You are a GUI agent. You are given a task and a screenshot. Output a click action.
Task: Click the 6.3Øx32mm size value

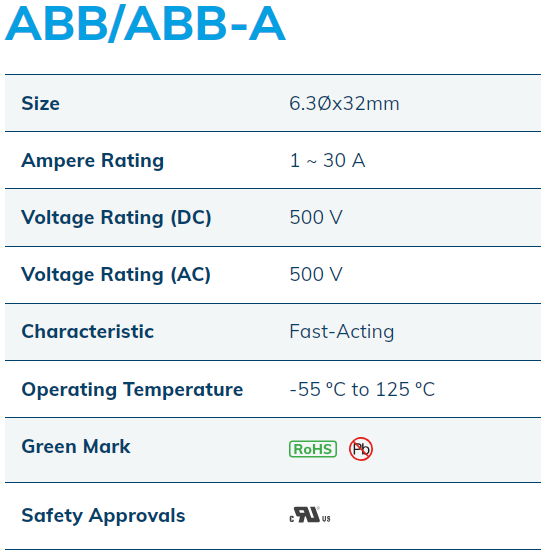(344, 104)
